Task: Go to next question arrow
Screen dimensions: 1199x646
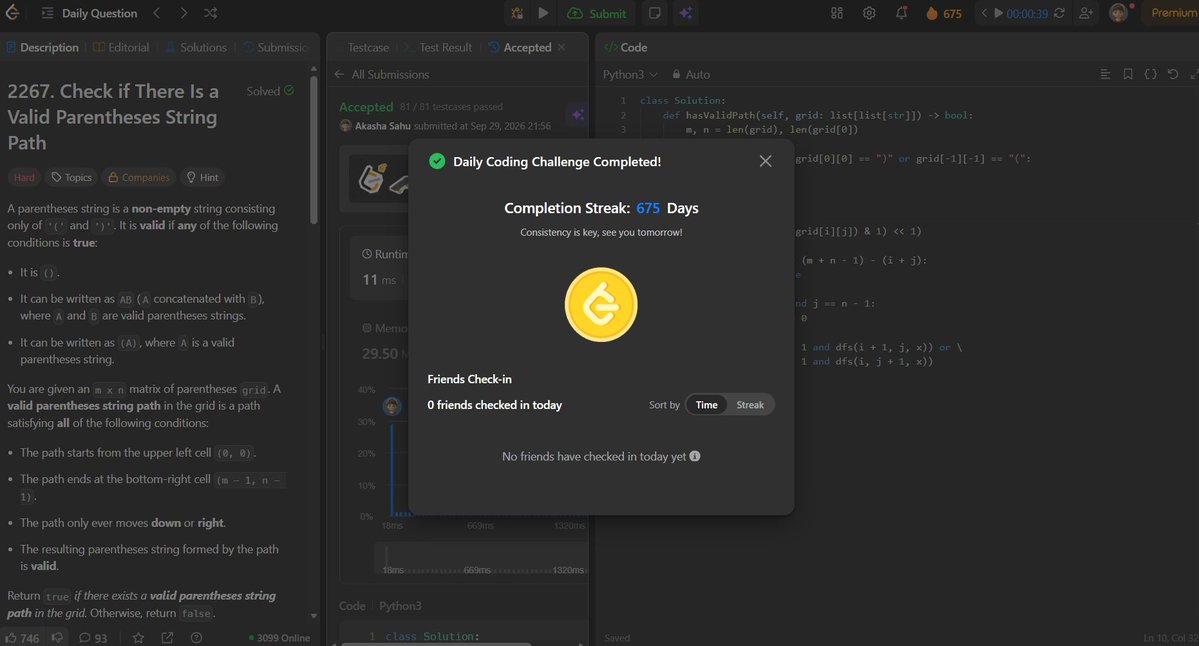Action: click(184, 13)
